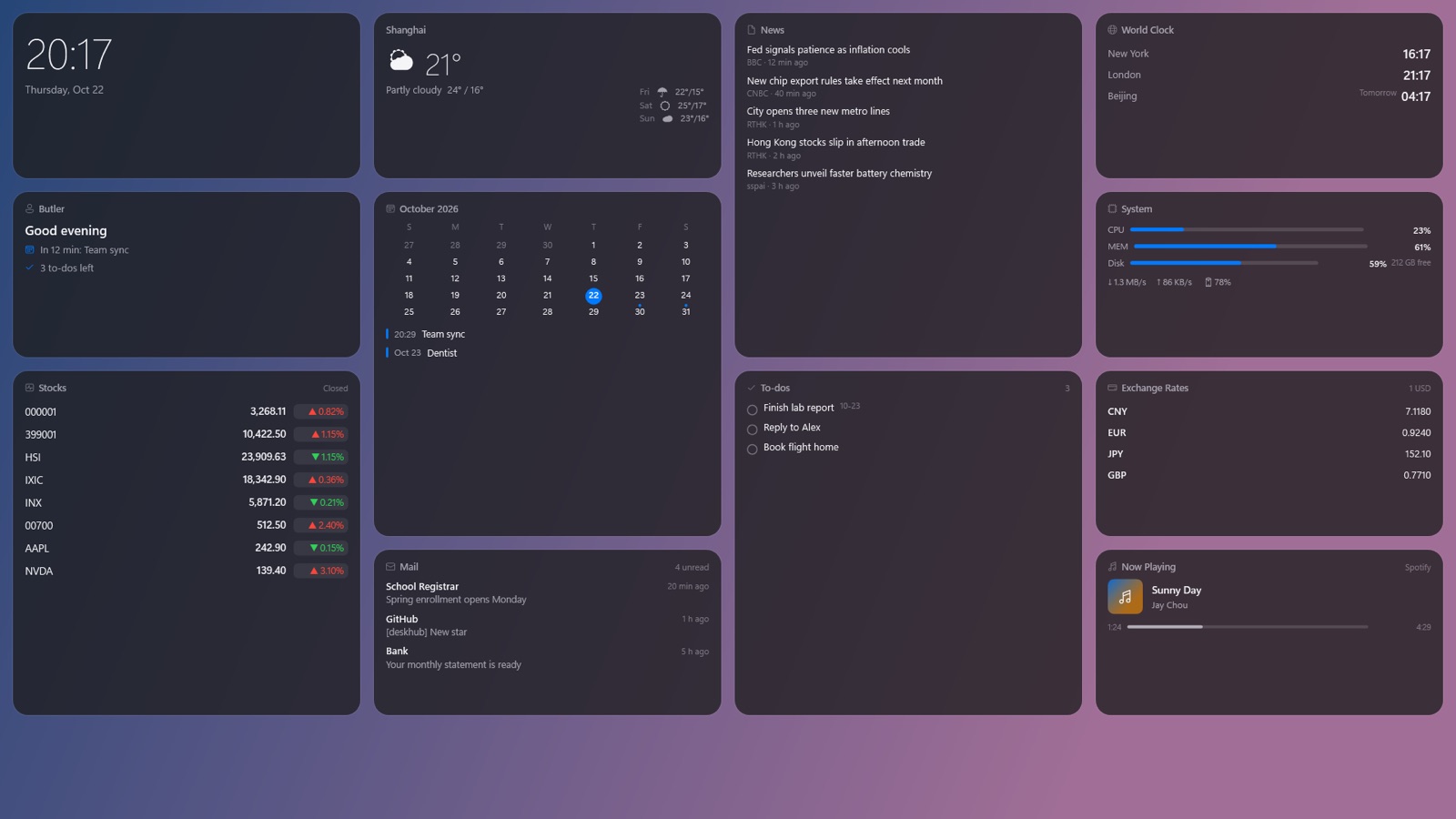Viewport: 1456px width, 819px height.
Task: Complete the Book flight home to-do
Action: click(x=752, y=450)
